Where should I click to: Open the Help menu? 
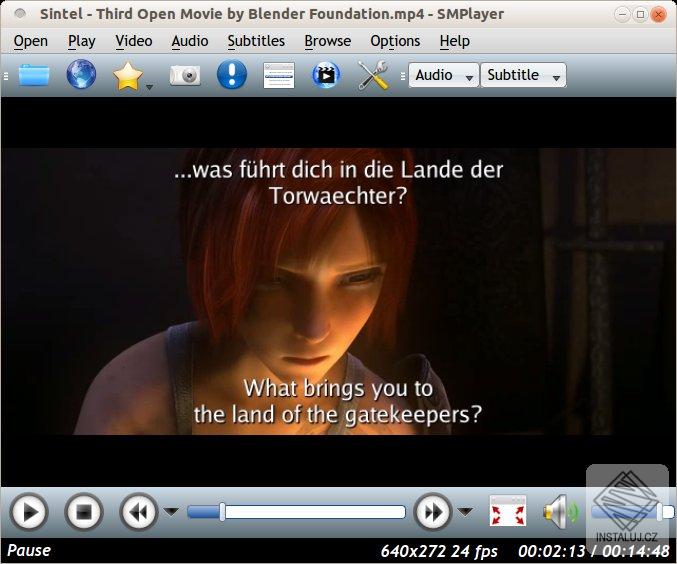(x=455, y=41)
